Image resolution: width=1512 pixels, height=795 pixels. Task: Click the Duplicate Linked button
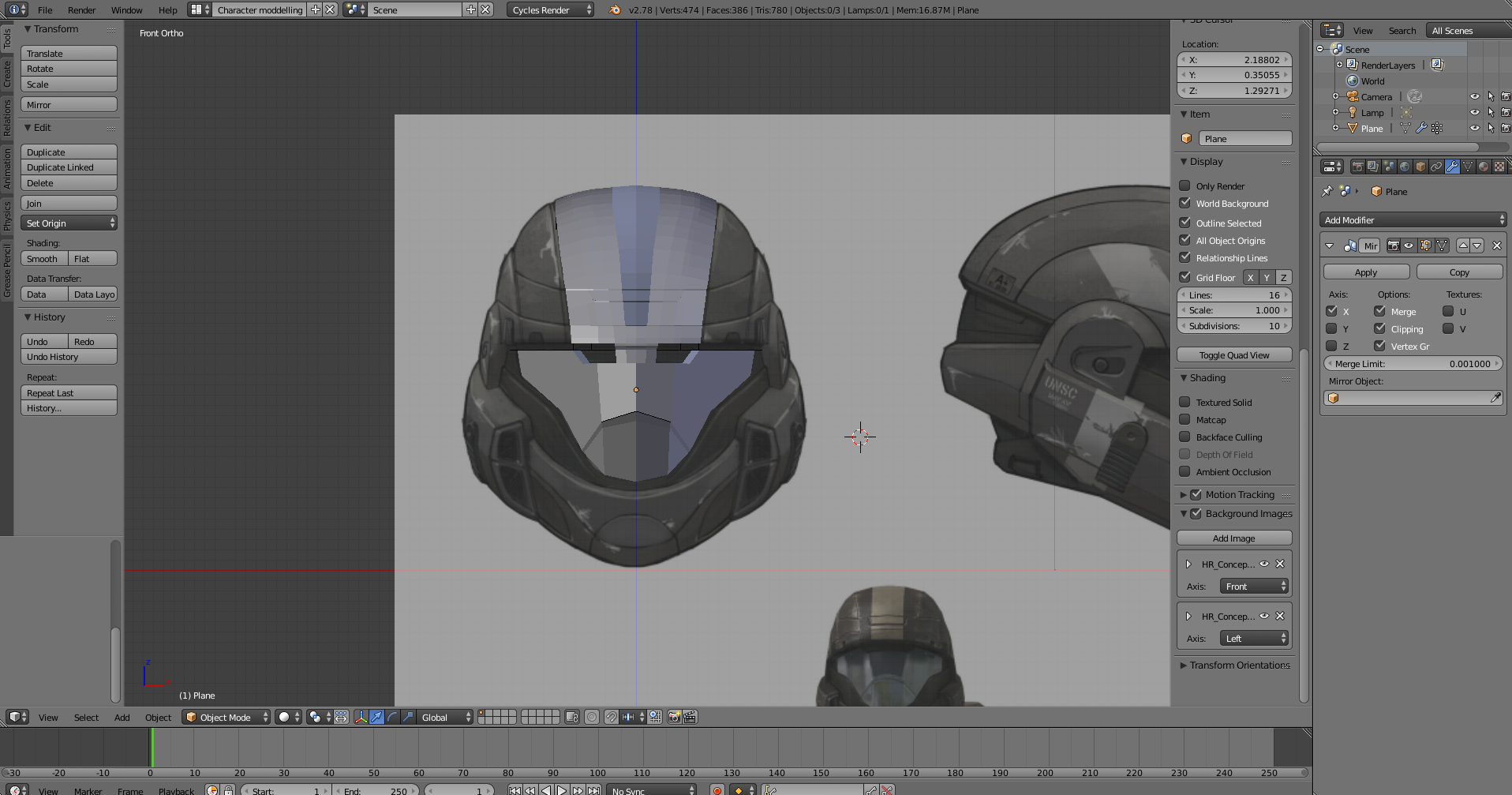pos(69,167)
